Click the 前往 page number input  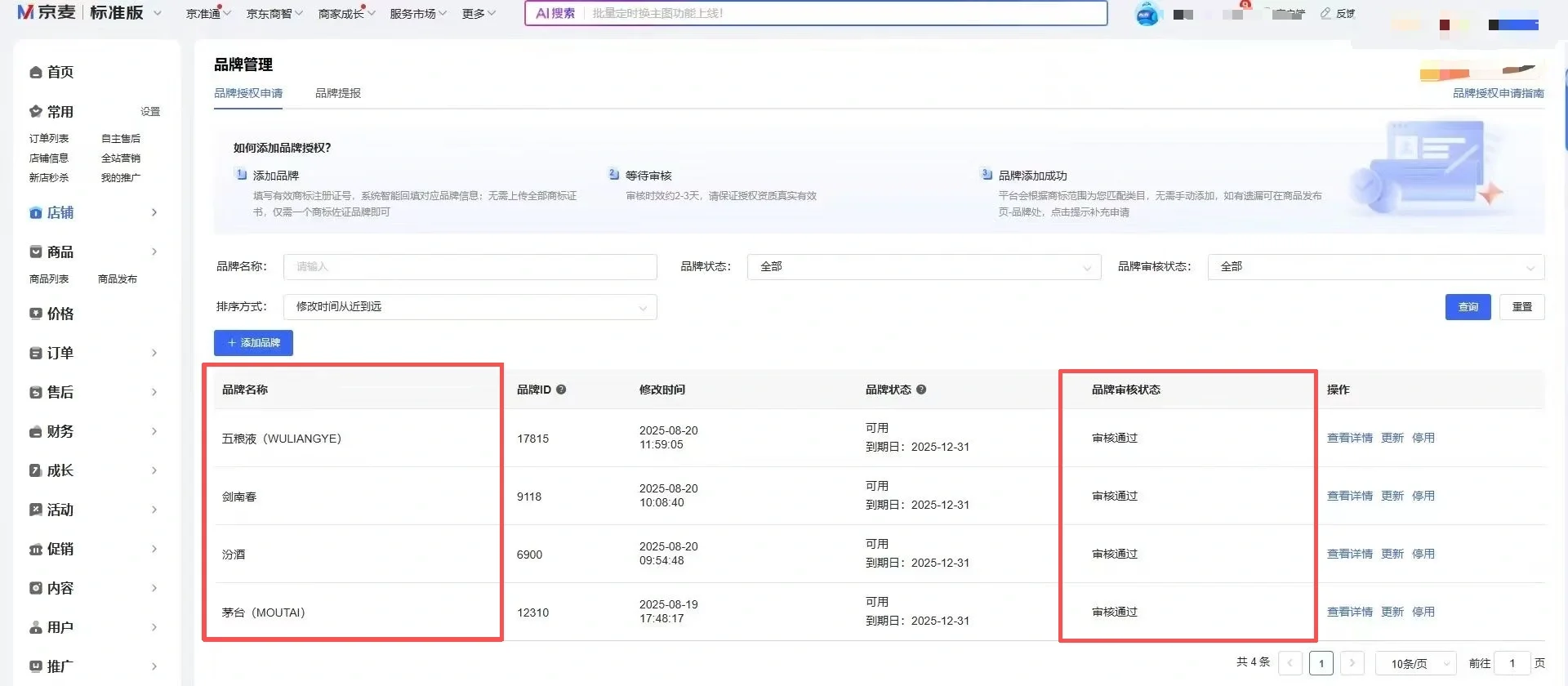point(1512,664)
